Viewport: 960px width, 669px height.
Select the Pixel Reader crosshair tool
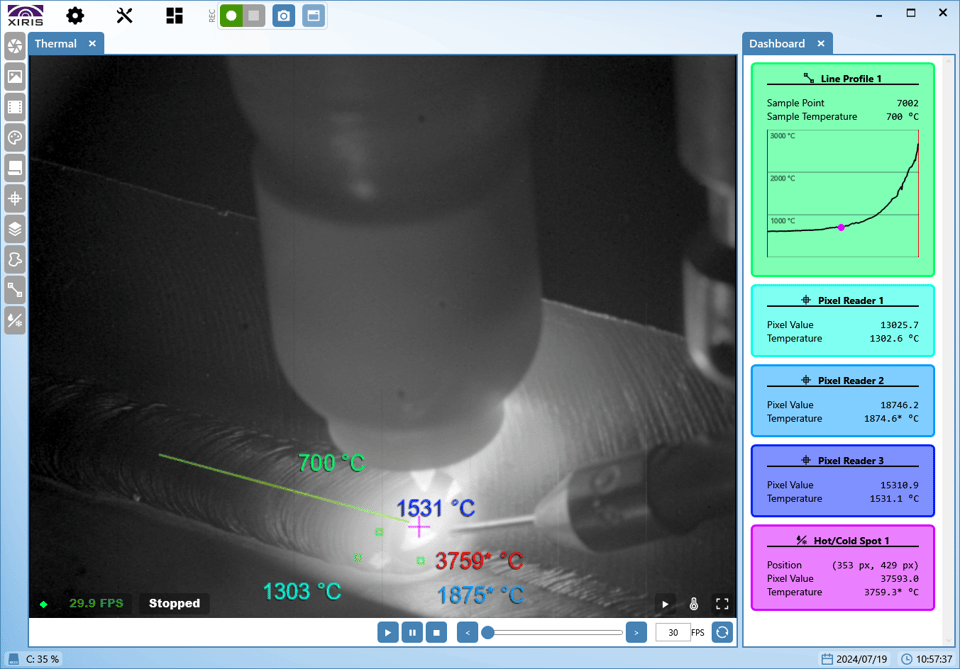14,198
